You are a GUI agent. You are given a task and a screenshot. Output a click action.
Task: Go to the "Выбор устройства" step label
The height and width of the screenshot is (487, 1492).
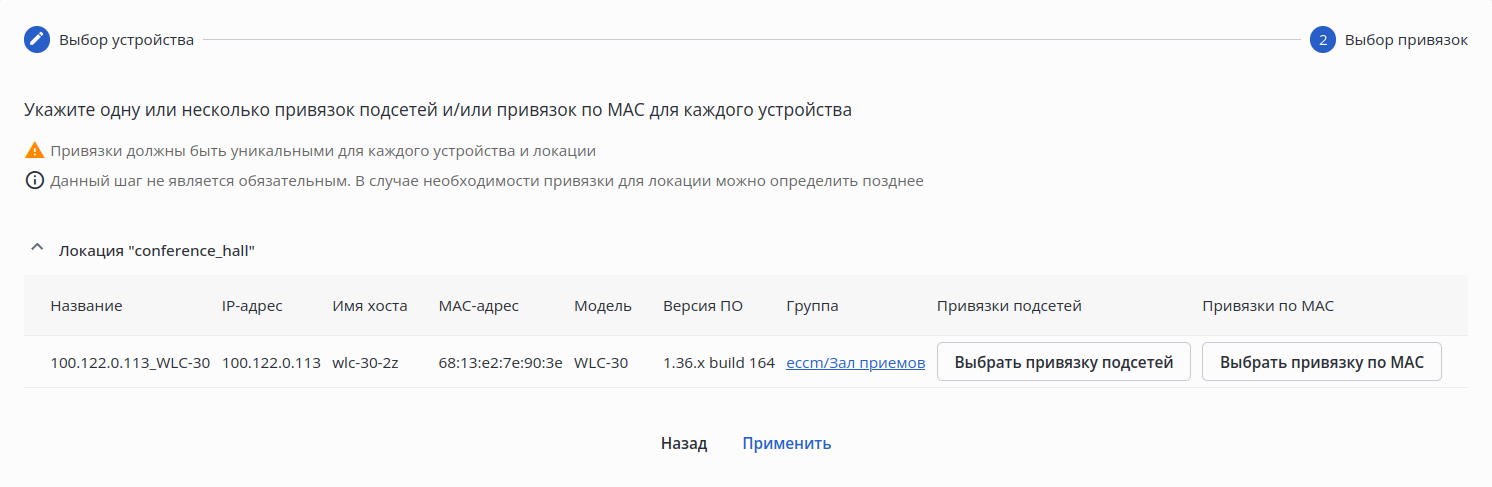pyautogui.click(x=126, y=40)
